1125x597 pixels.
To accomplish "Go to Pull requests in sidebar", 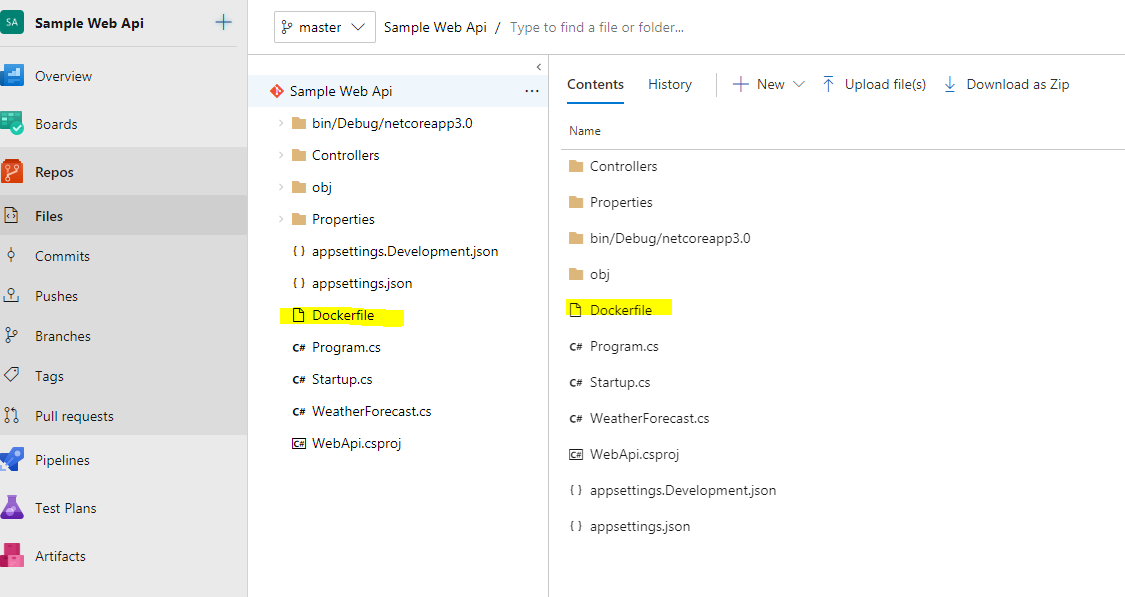I will tap(74, 416).
